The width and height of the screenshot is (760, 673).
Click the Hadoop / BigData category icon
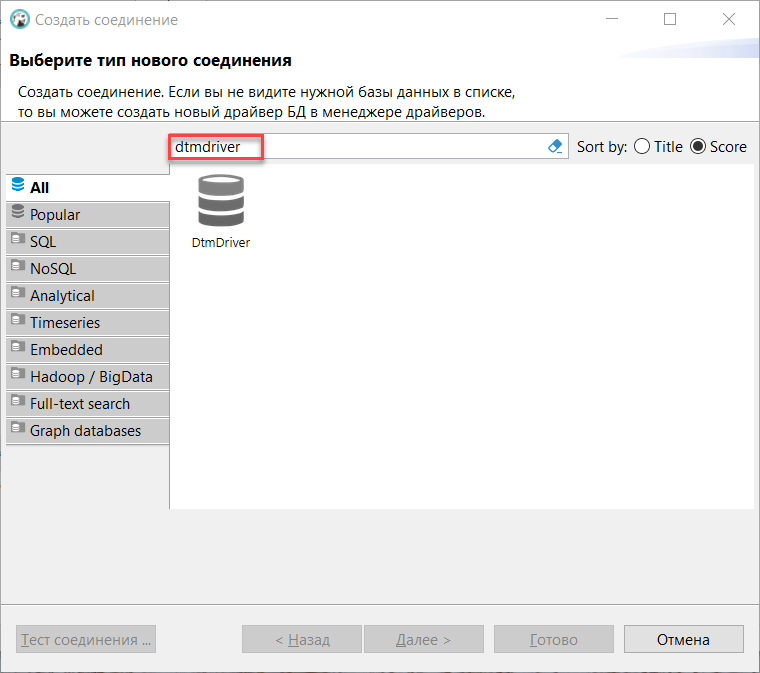[17, 376]
